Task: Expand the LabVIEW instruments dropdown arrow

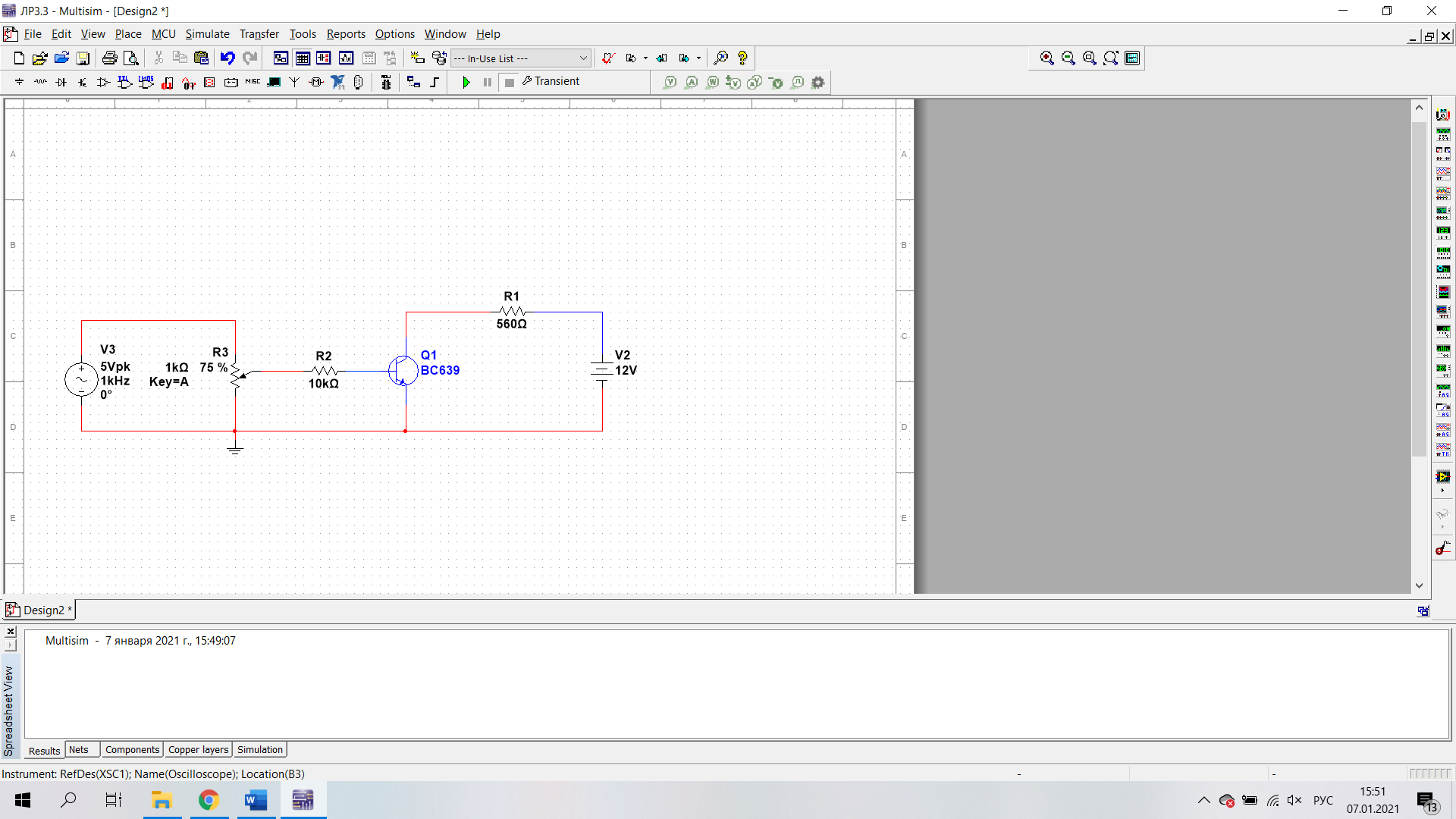Action: [1442, 491]
